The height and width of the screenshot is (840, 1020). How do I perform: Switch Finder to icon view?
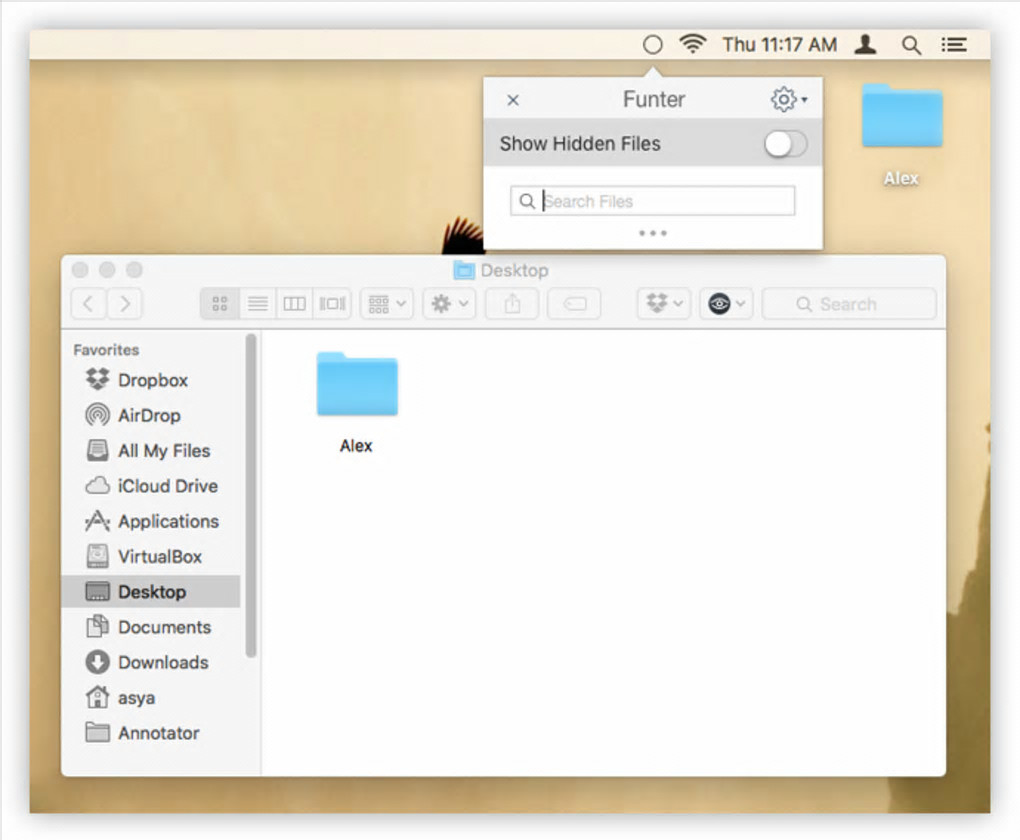click(220, 304)
